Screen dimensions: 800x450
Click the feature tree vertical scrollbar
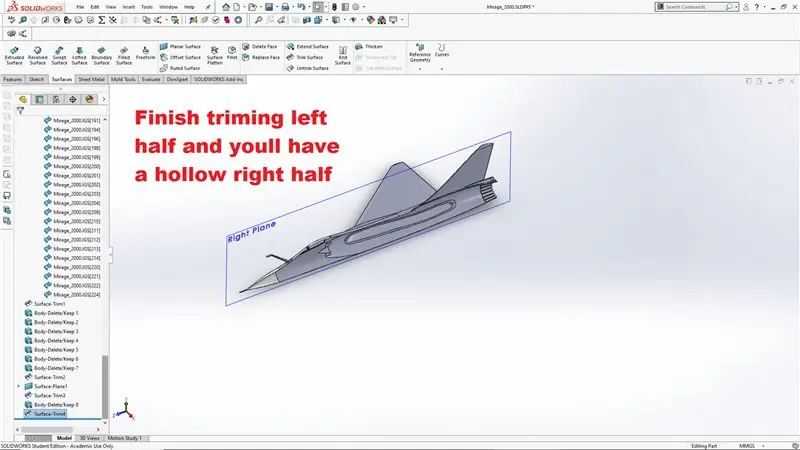pos(105,386)
